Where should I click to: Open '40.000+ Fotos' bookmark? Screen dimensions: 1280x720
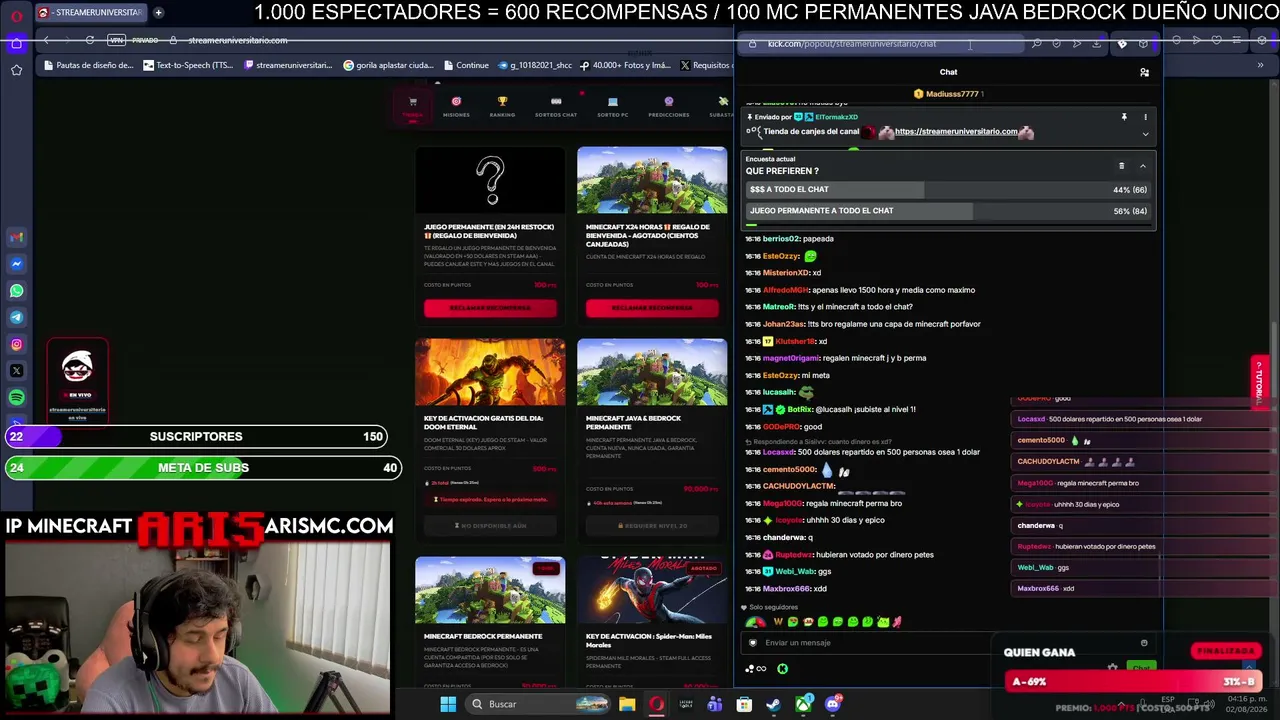(x=625, y=65)
